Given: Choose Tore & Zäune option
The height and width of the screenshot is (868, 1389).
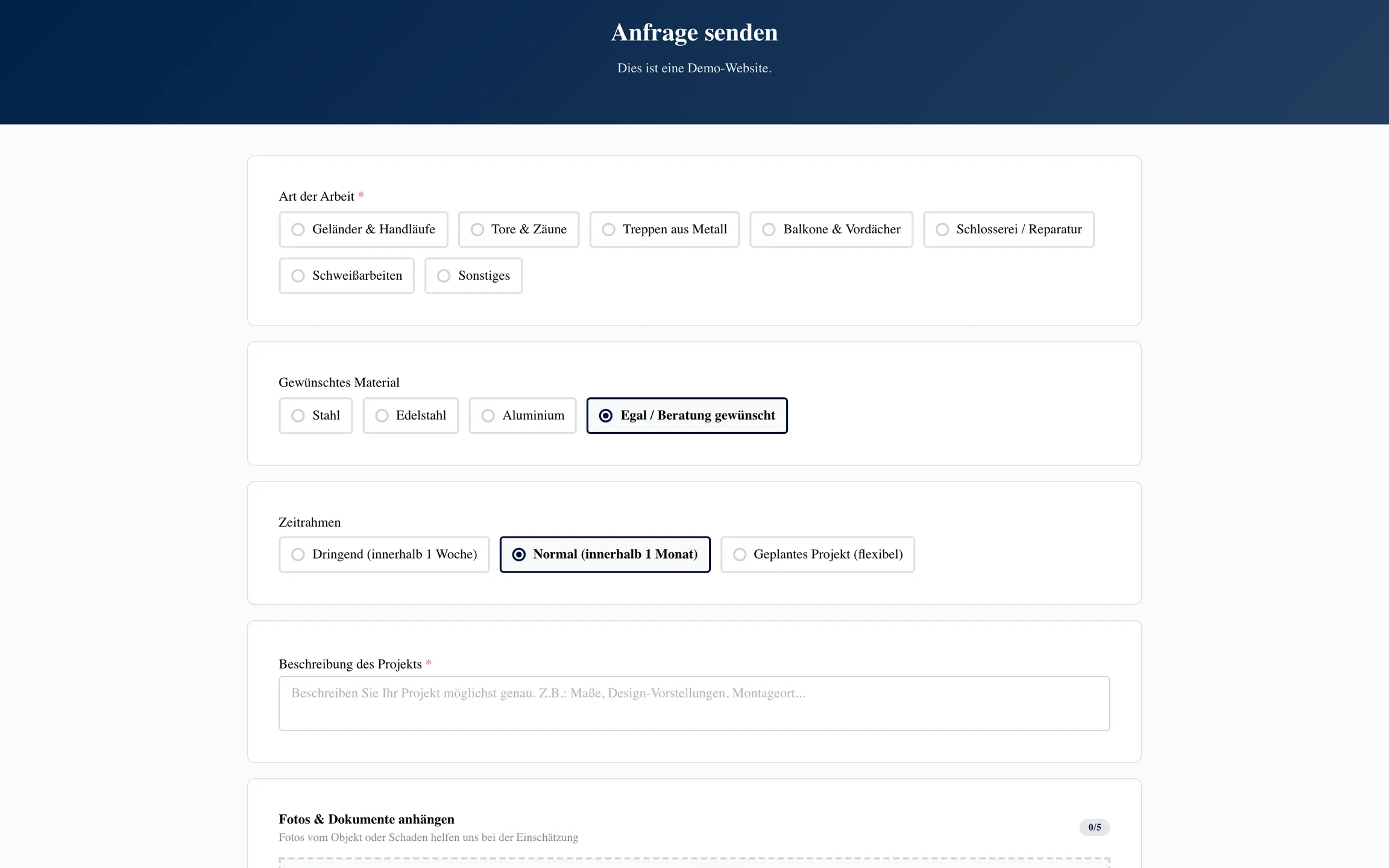Looking at the screenshot, I should [518, 229].
